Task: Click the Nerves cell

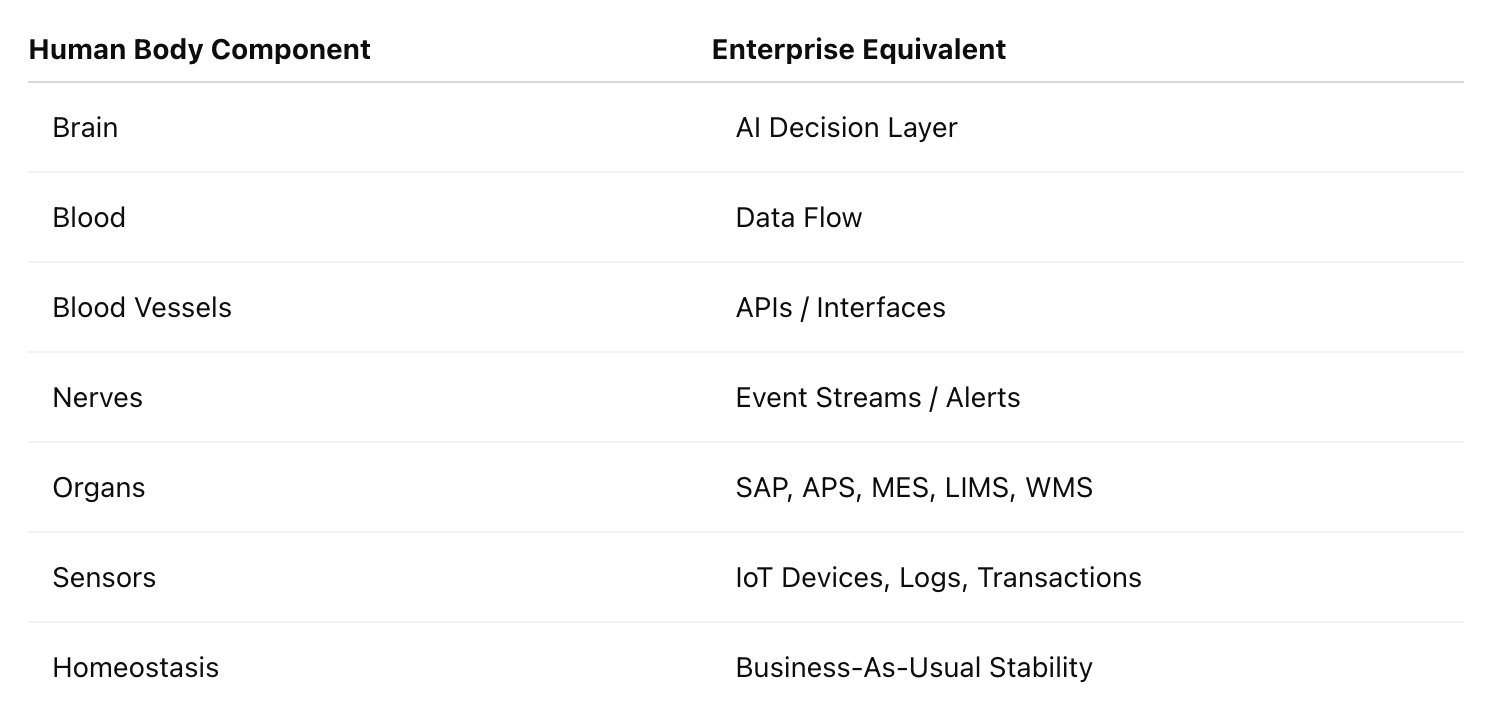Action: (97, 398)
